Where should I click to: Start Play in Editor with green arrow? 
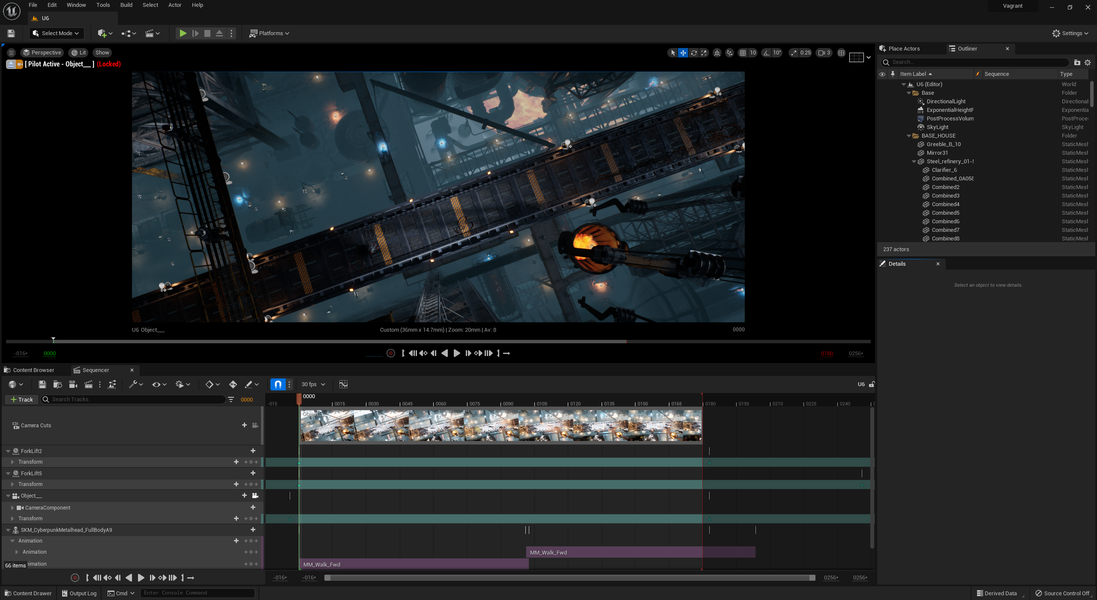click(x=183, y=33)
